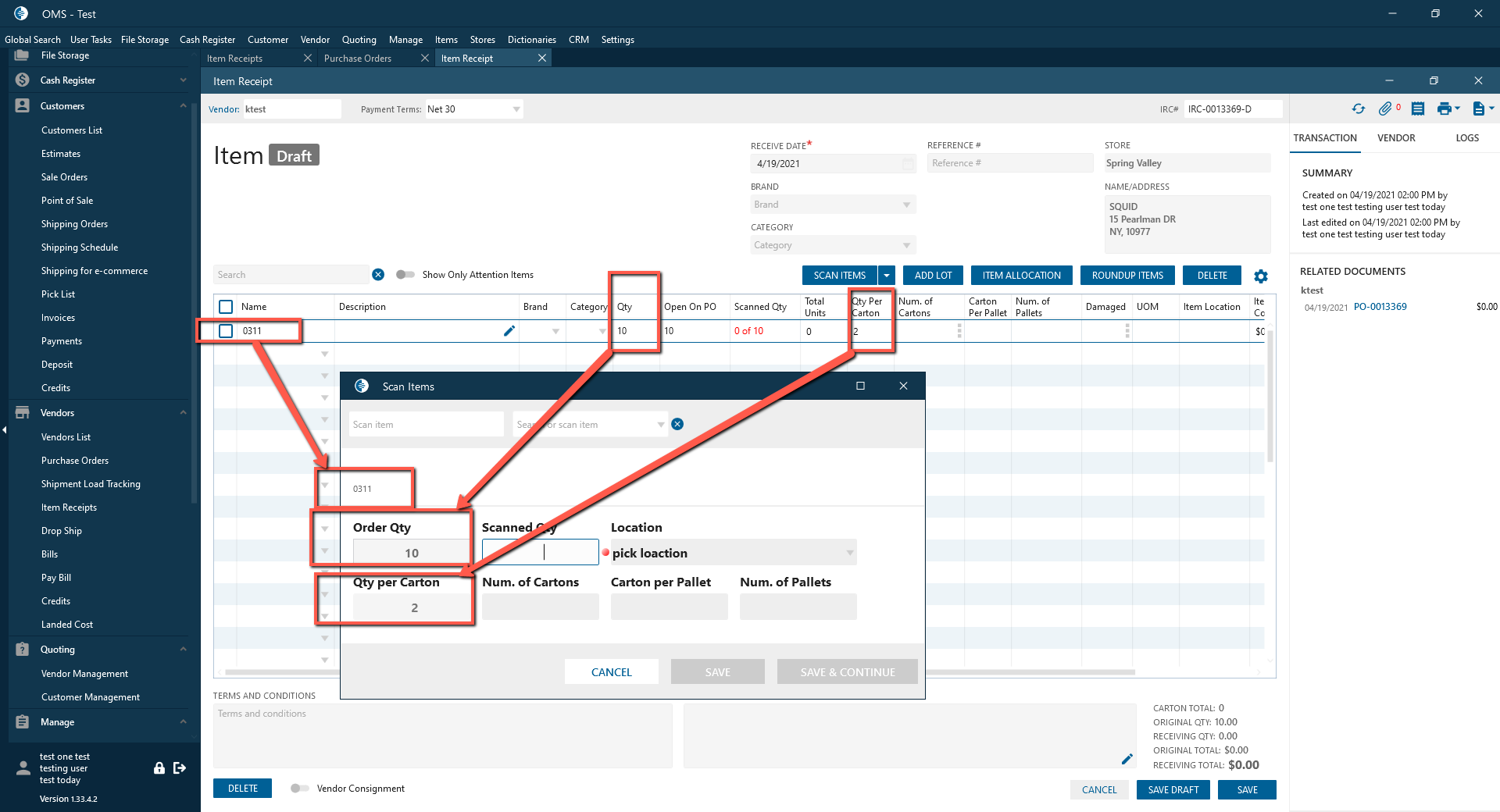1500x812 pixels.
Task: Collapse the Quoting sidebar section
Action: (x=183, y=650)
